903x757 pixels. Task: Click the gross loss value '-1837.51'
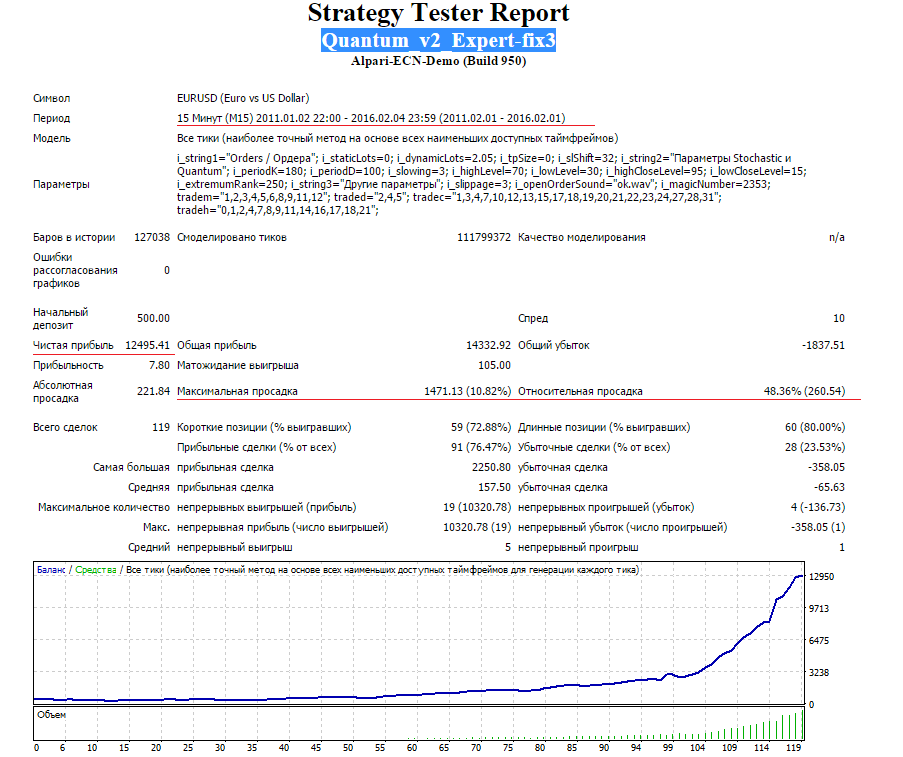824,346
